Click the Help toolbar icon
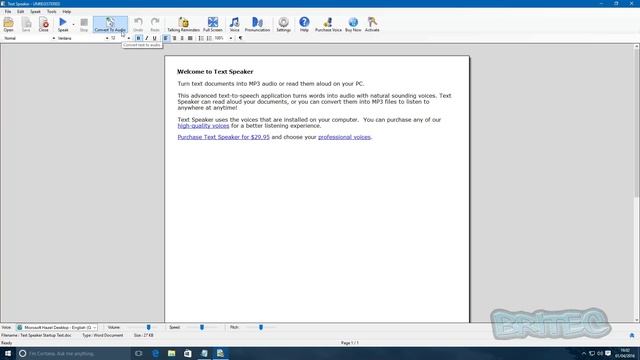Viewport: 640px width, 360px height. click(304, 24)
